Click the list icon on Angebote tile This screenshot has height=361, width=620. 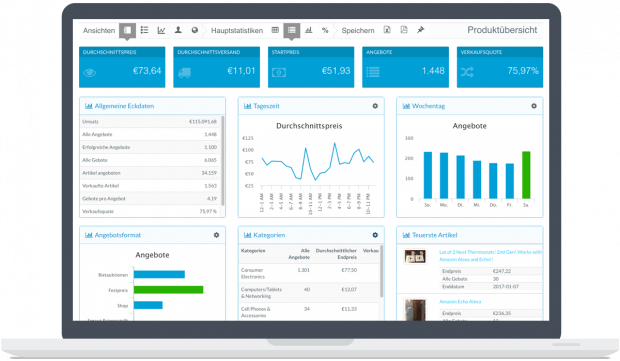tap(373, 72)
